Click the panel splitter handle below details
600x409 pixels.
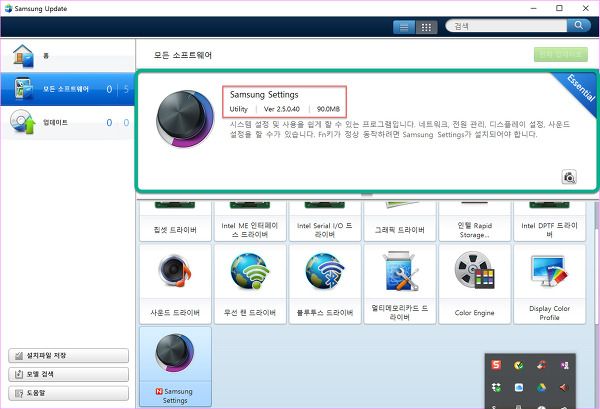pyautogui.click(x=367, y=195)
